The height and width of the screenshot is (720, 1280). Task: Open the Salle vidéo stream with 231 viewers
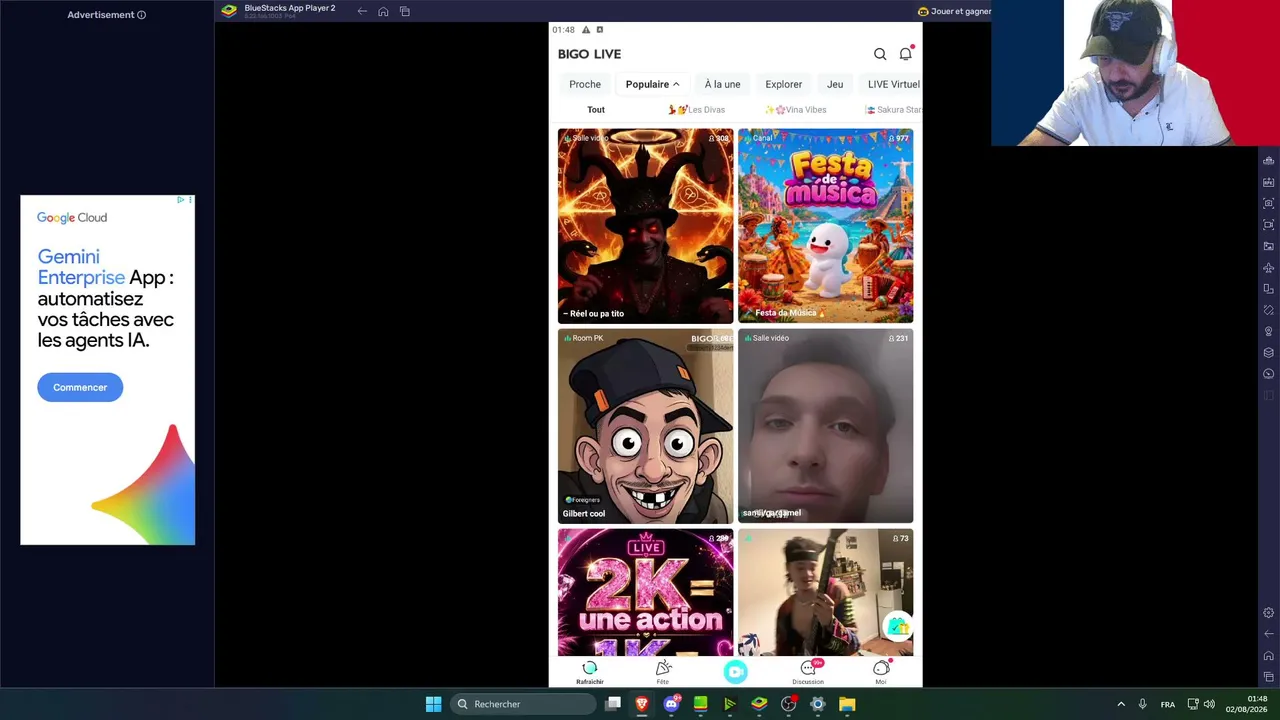coord(825,426)
